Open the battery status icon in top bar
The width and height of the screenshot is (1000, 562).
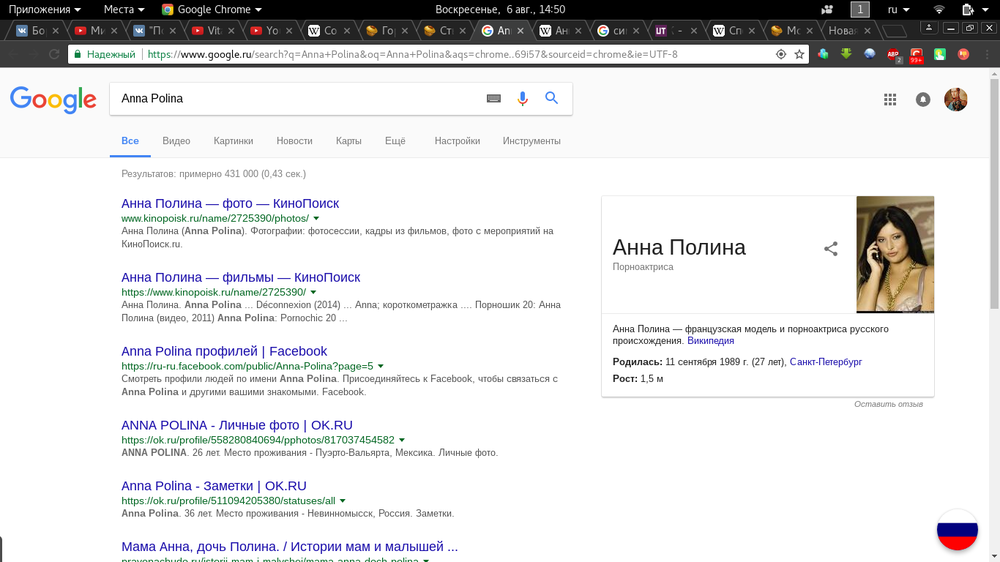click(968, 9)
